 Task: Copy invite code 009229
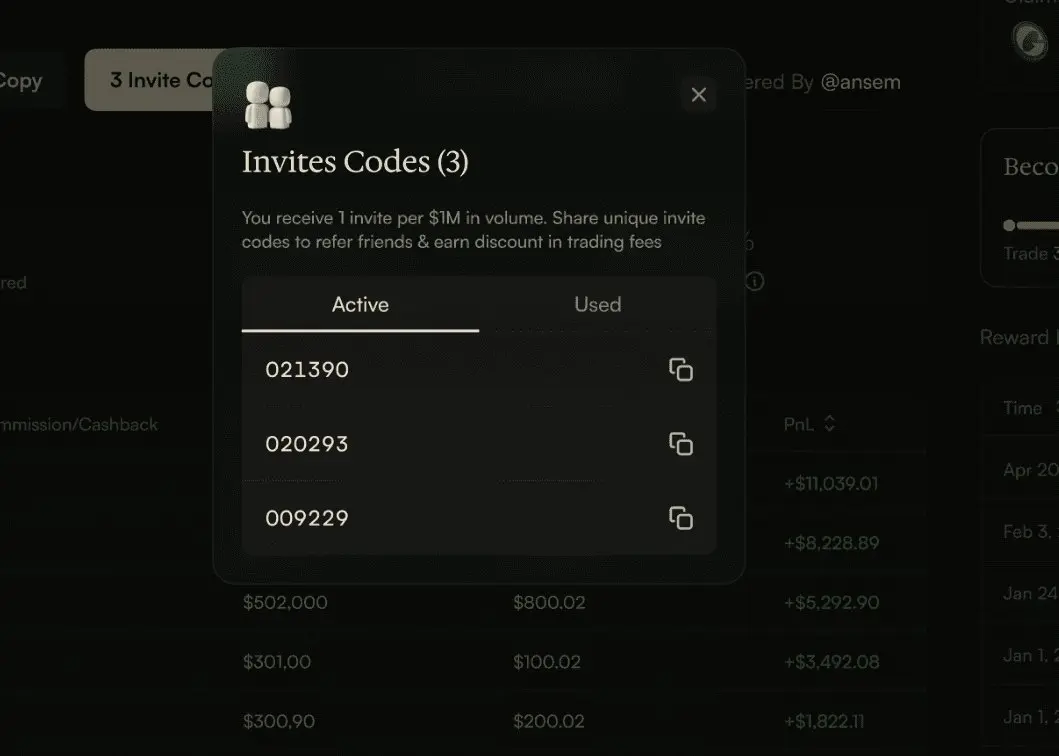click(x=681, y=518)
